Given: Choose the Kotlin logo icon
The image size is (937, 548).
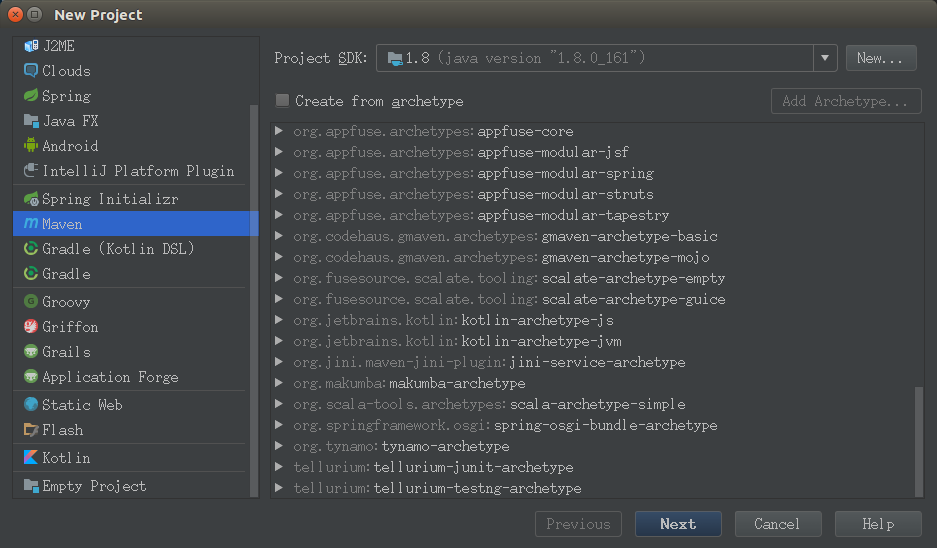Looking at the screenshot, I should coord(31,457).
